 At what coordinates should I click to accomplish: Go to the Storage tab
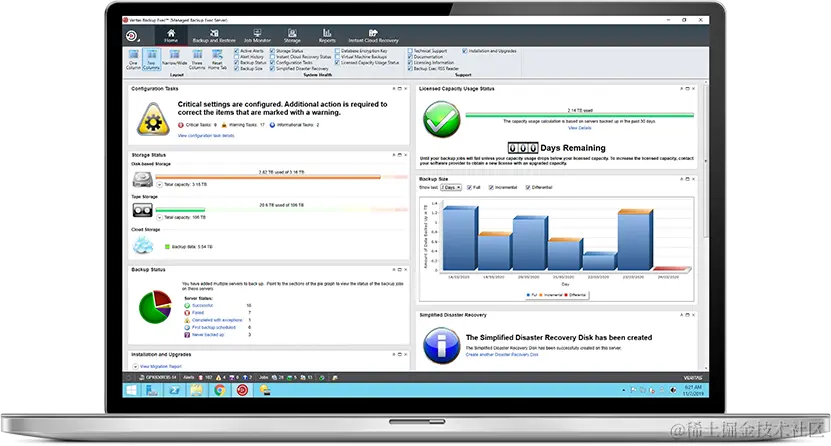[292, 36]
